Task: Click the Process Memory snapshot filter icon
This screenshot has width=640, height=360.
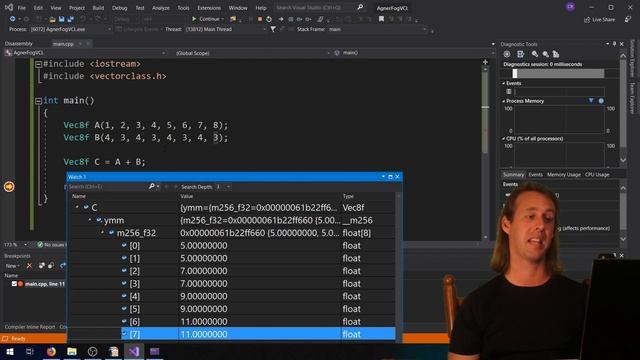Action: point(591,100)
